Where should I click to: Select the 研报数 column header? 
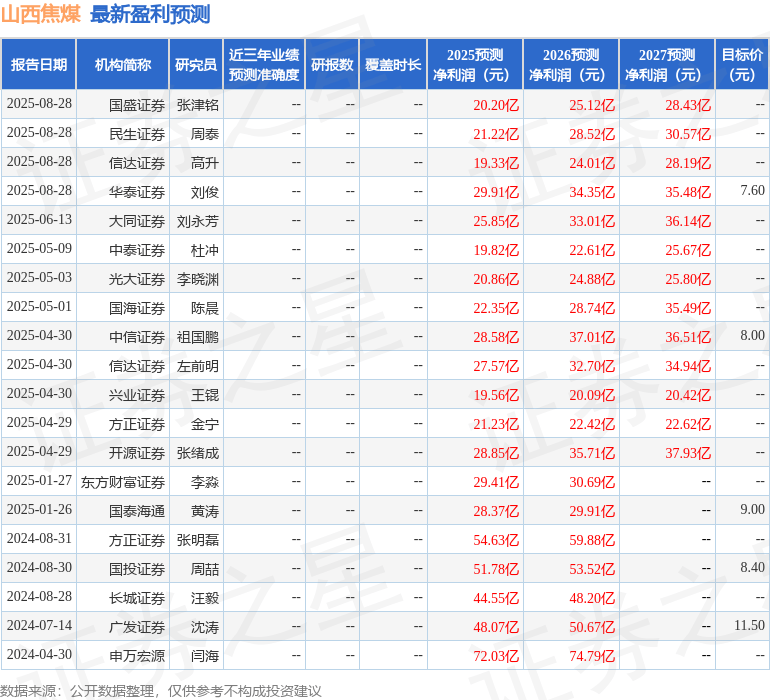pyautogui.click(x=331, y=65)
